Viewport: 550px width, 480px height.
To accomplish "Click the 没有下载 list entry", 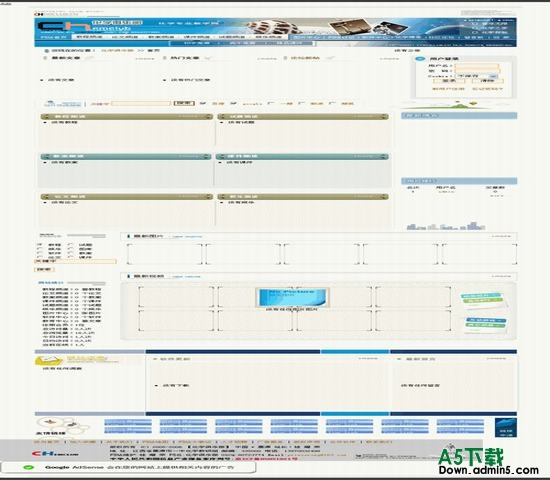I will 176,385.
